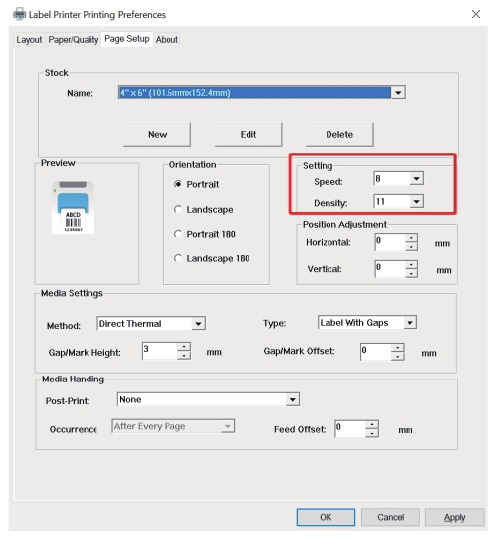Viewport: 502px width, 544px height.
Task: Click the Gap/Mark Height input field
Action: [x=160, y=351]
